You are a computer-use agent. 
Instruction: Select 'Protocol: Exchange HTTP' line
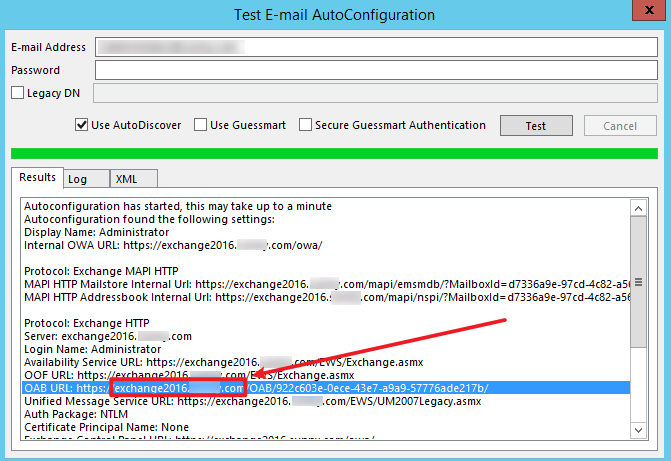tap(87, 323)
